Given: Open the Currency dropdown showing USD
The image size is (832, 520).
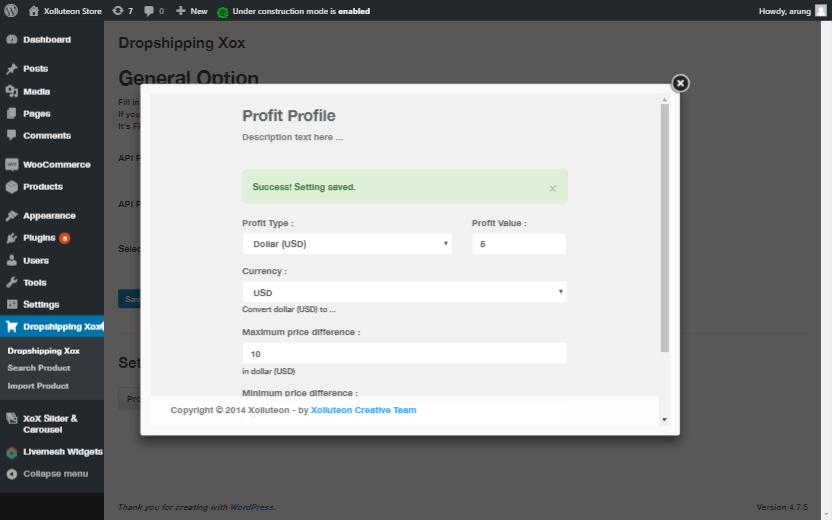Looking at the screenshot, I should (404, 292).
